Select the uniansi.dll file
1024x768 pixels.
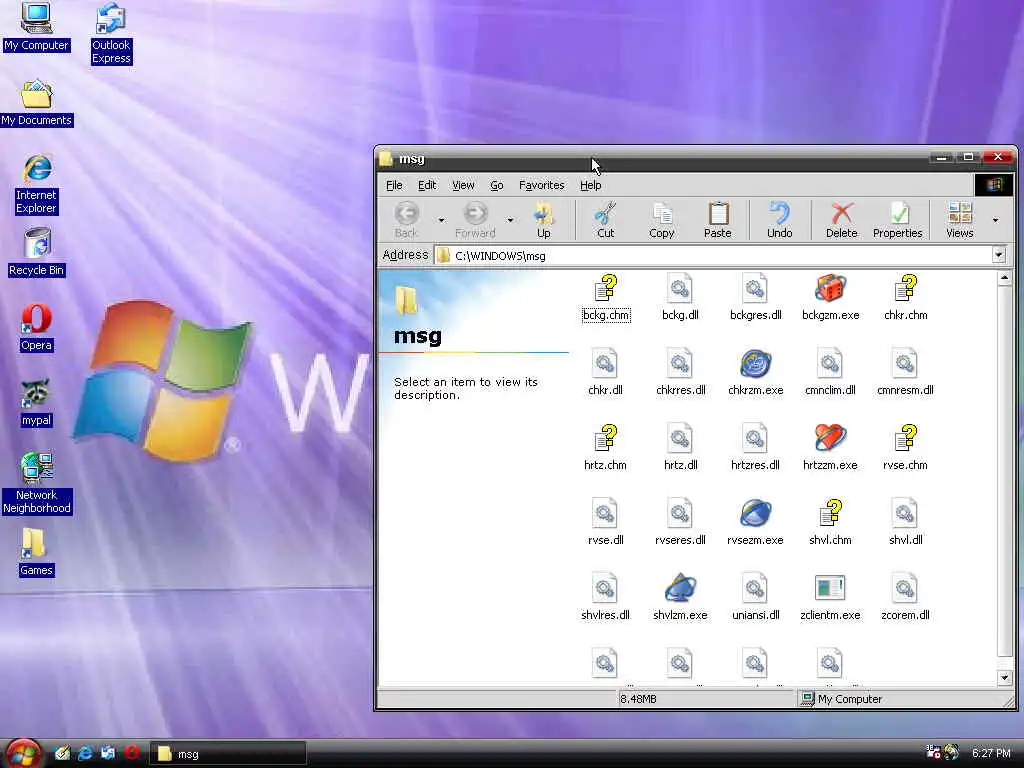[x=755, y=598]
